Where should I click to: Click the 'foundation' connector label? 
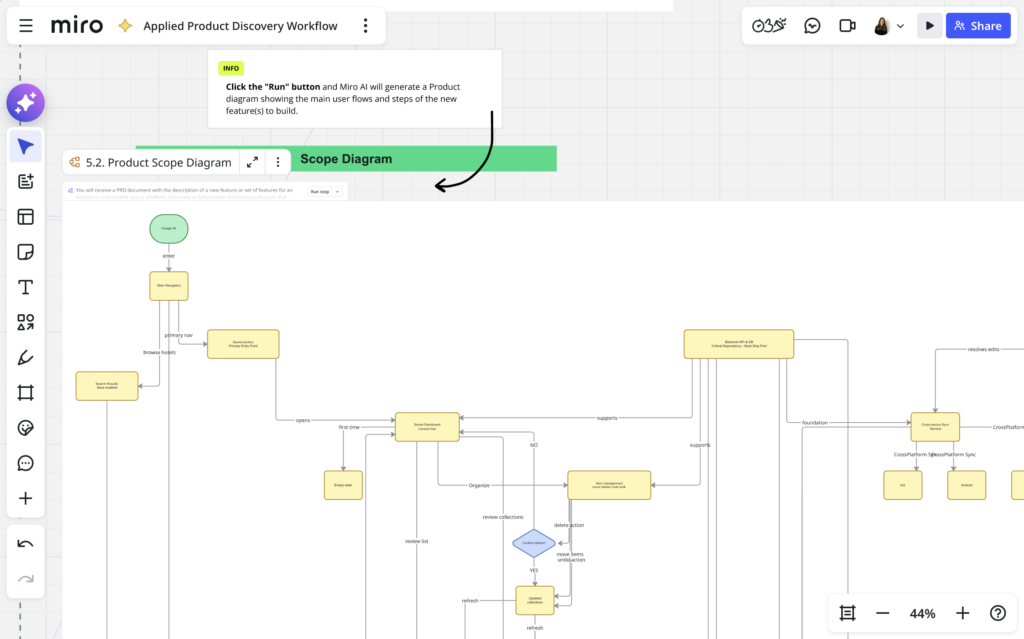(814, 423)
